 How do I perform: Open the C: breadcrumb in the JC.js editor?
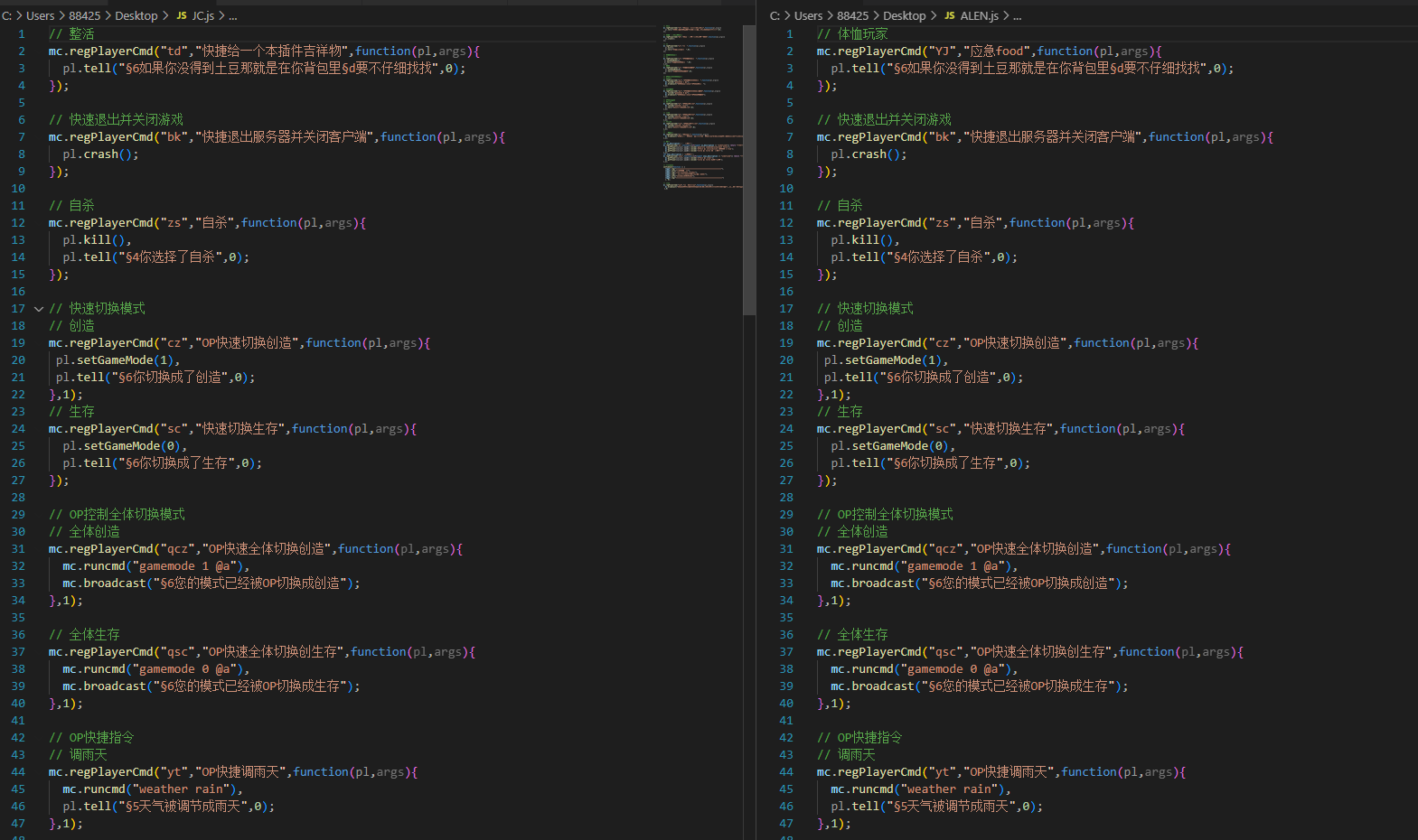[6, 15]
